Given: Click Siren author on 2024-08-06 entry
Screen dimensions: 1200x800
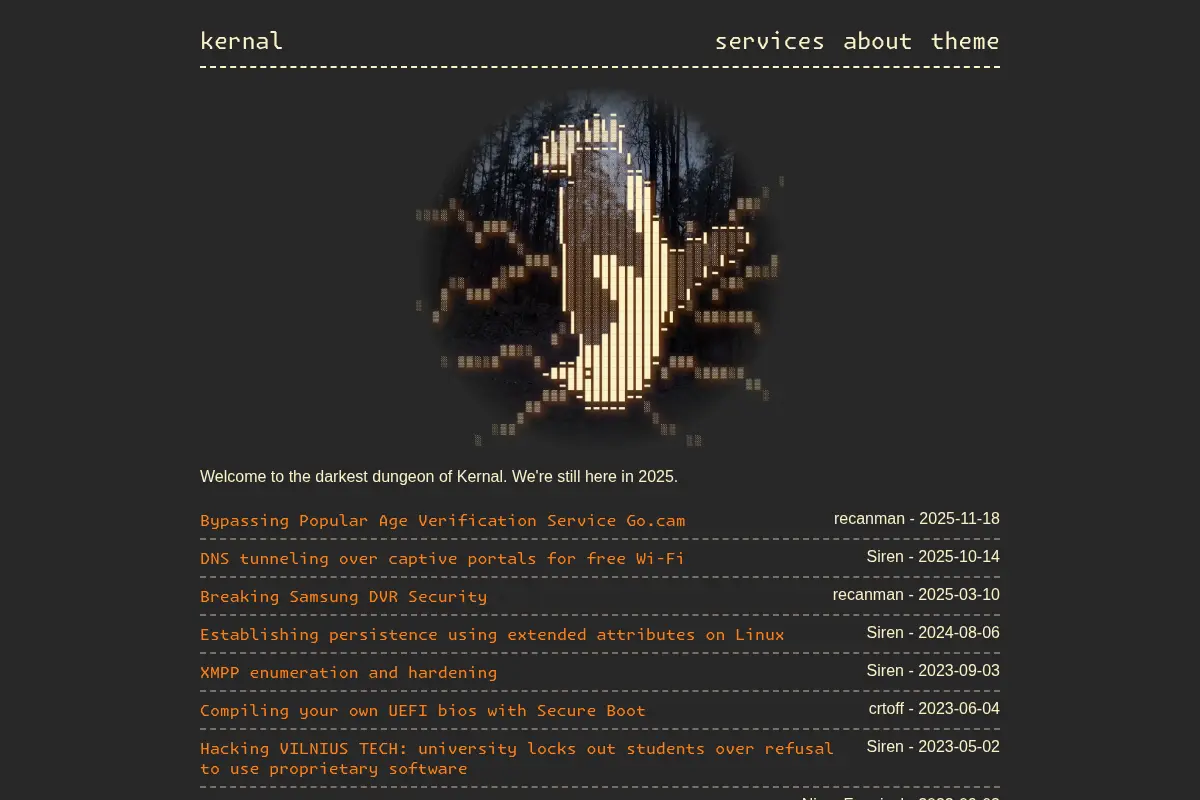Looking at the screenshot, I should 885,633.
